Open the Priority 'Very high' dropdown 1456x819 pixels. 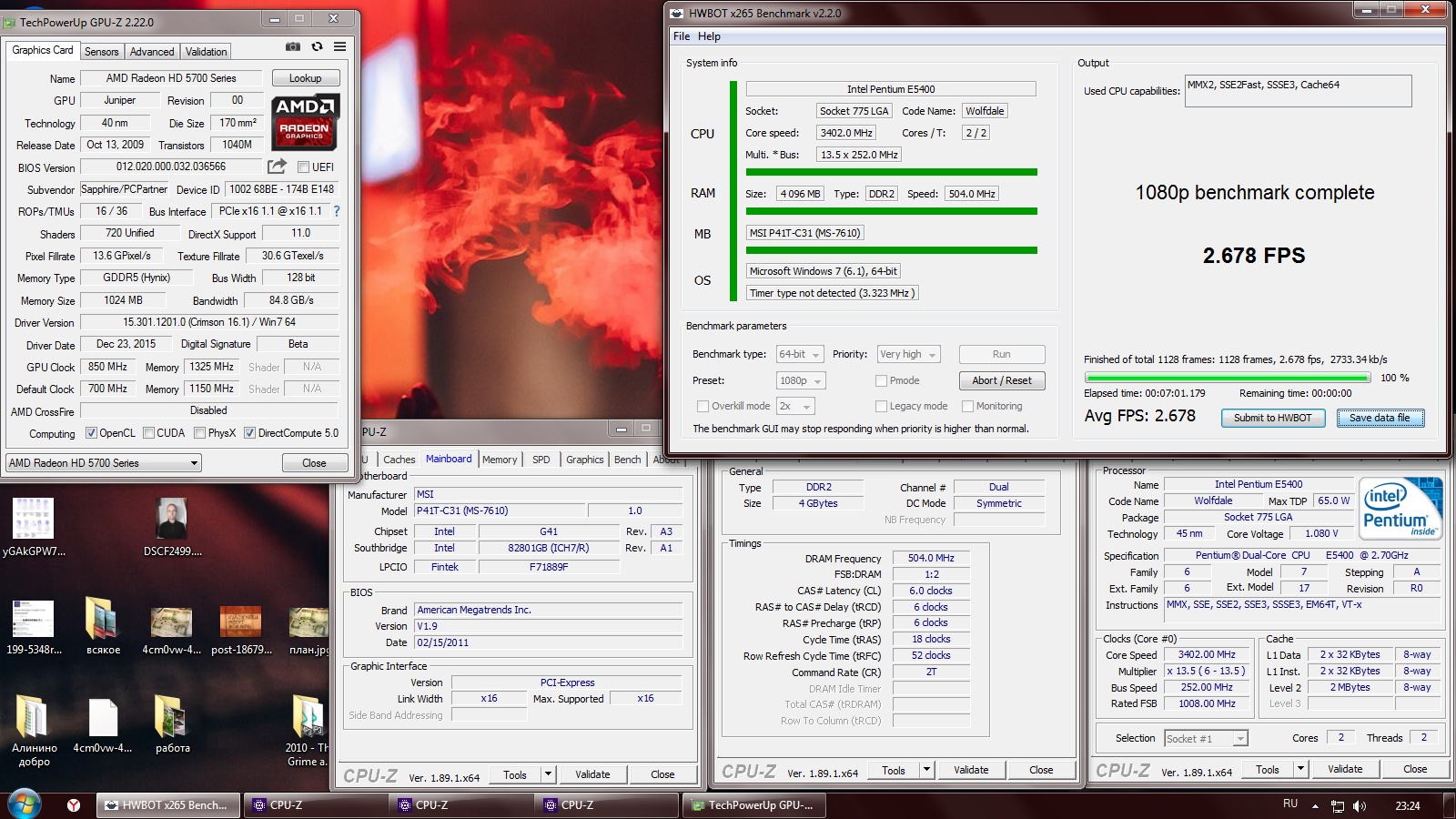point(908,354)
